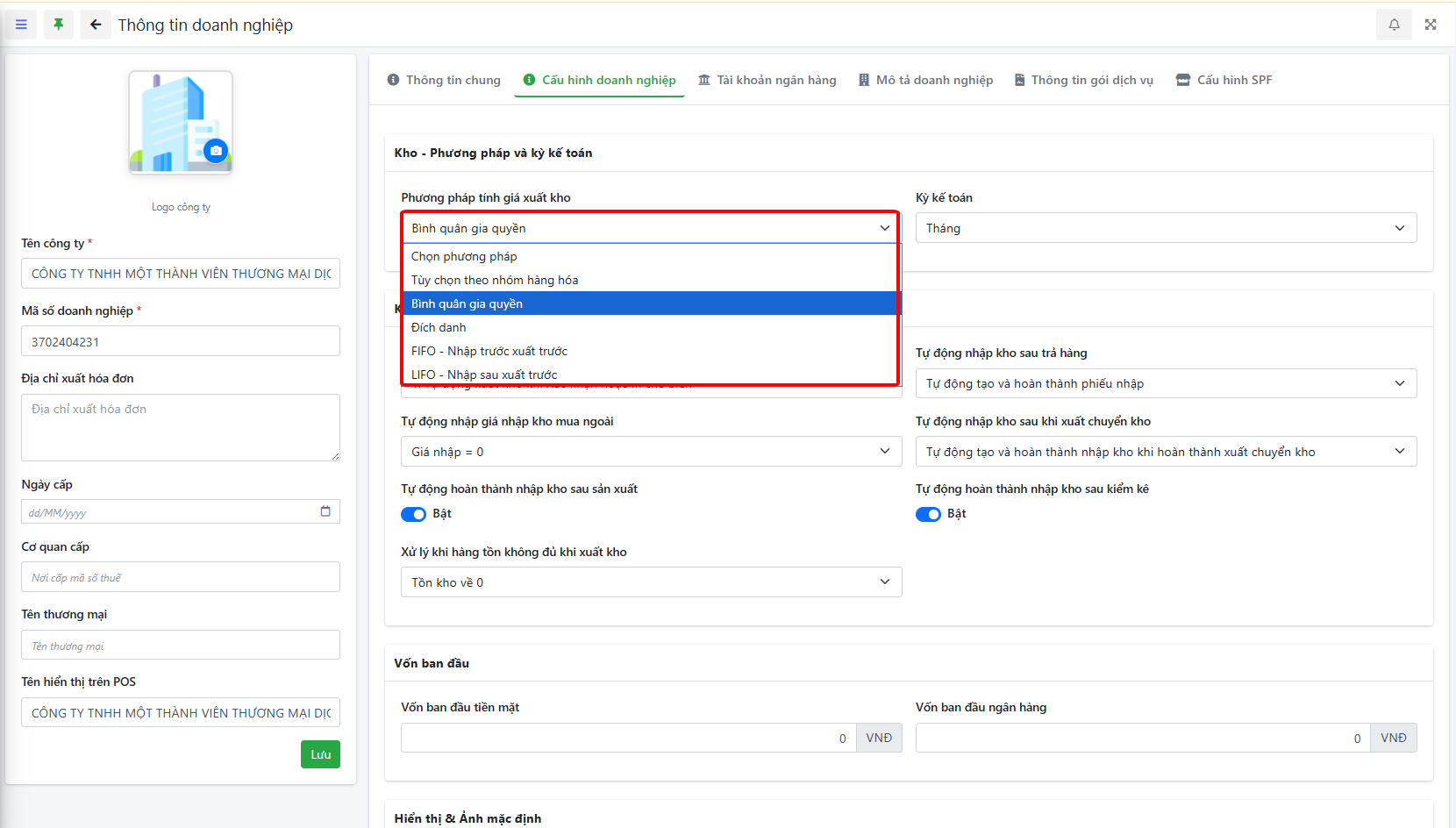This screenshot has height=828, width=1456.
Task: Open the 'Cấu hình SPF' tab
Action: 1224,80
